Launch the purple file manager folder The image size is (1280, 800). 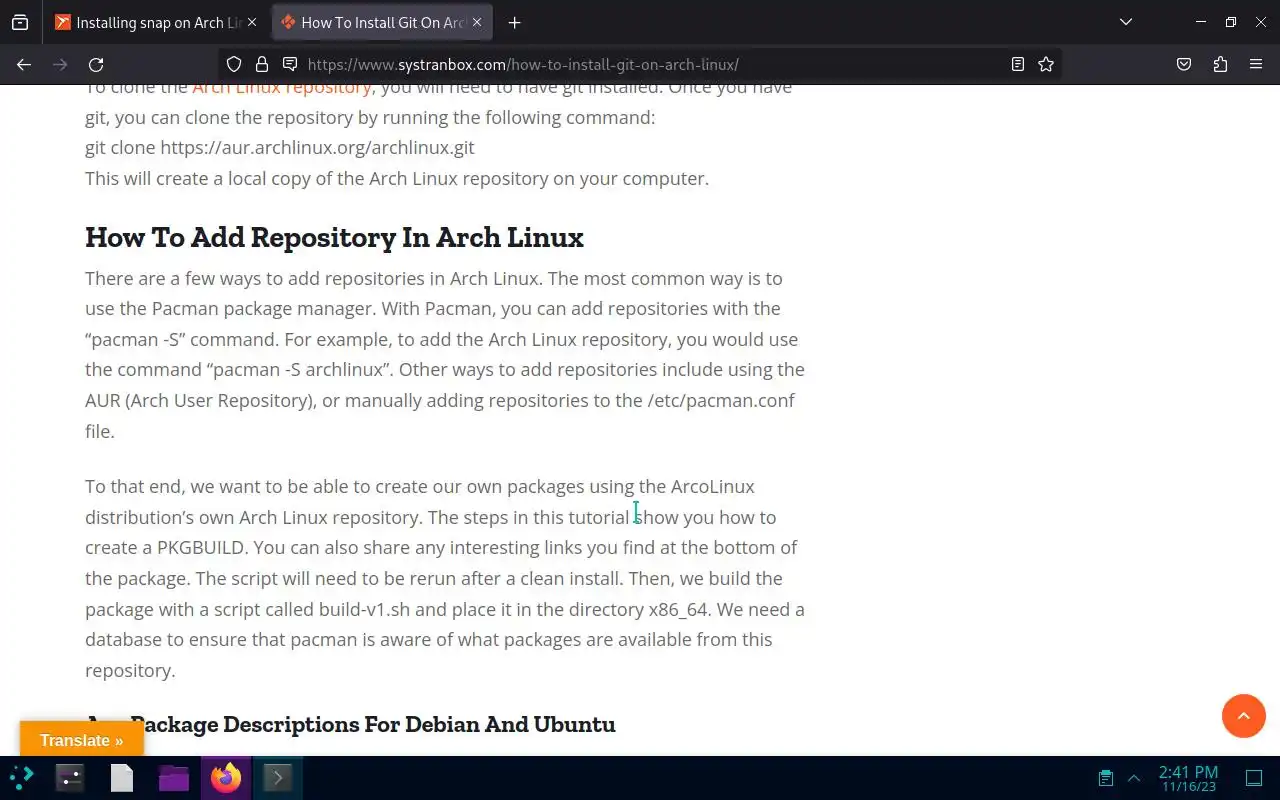pyautogui.click(x=174, y=777)
